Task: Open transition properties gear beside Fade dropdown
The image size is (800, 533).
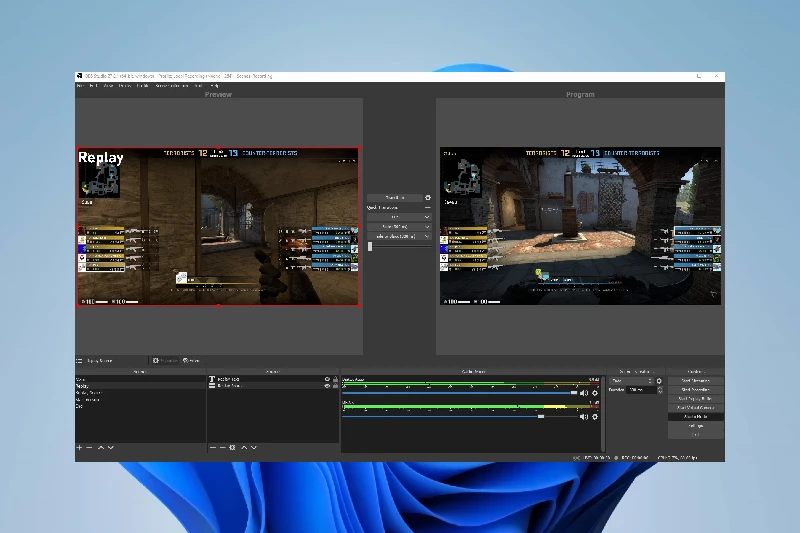Action: [x=659, y=381]
